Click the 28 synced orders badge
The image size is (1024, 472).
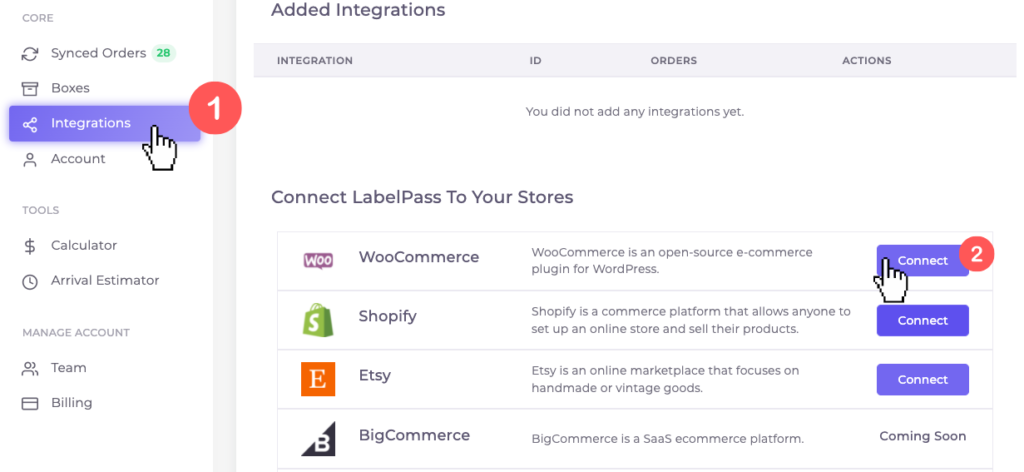(x=164, y=54)
